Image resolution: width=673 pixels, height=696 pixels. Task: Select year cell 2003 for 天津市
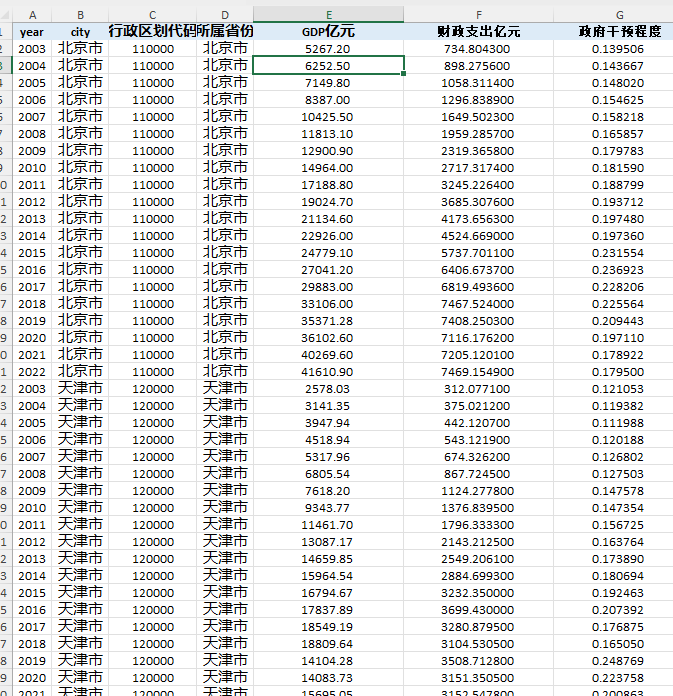[x=32, y=389]
